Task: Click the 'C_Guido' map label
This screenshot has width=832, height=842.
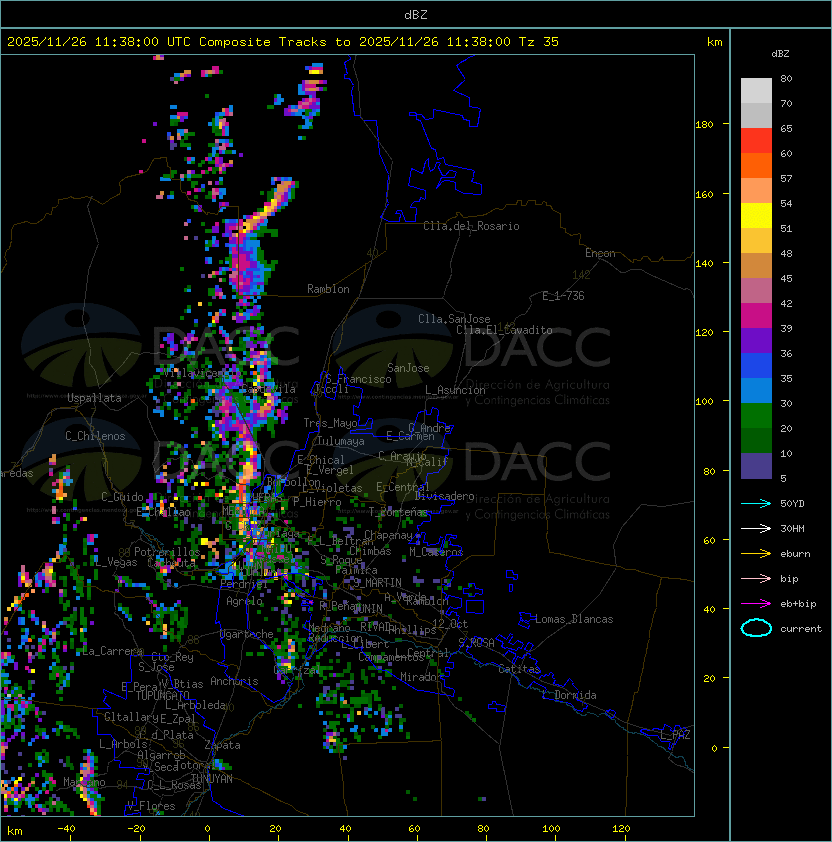Action: coord(122,497)
